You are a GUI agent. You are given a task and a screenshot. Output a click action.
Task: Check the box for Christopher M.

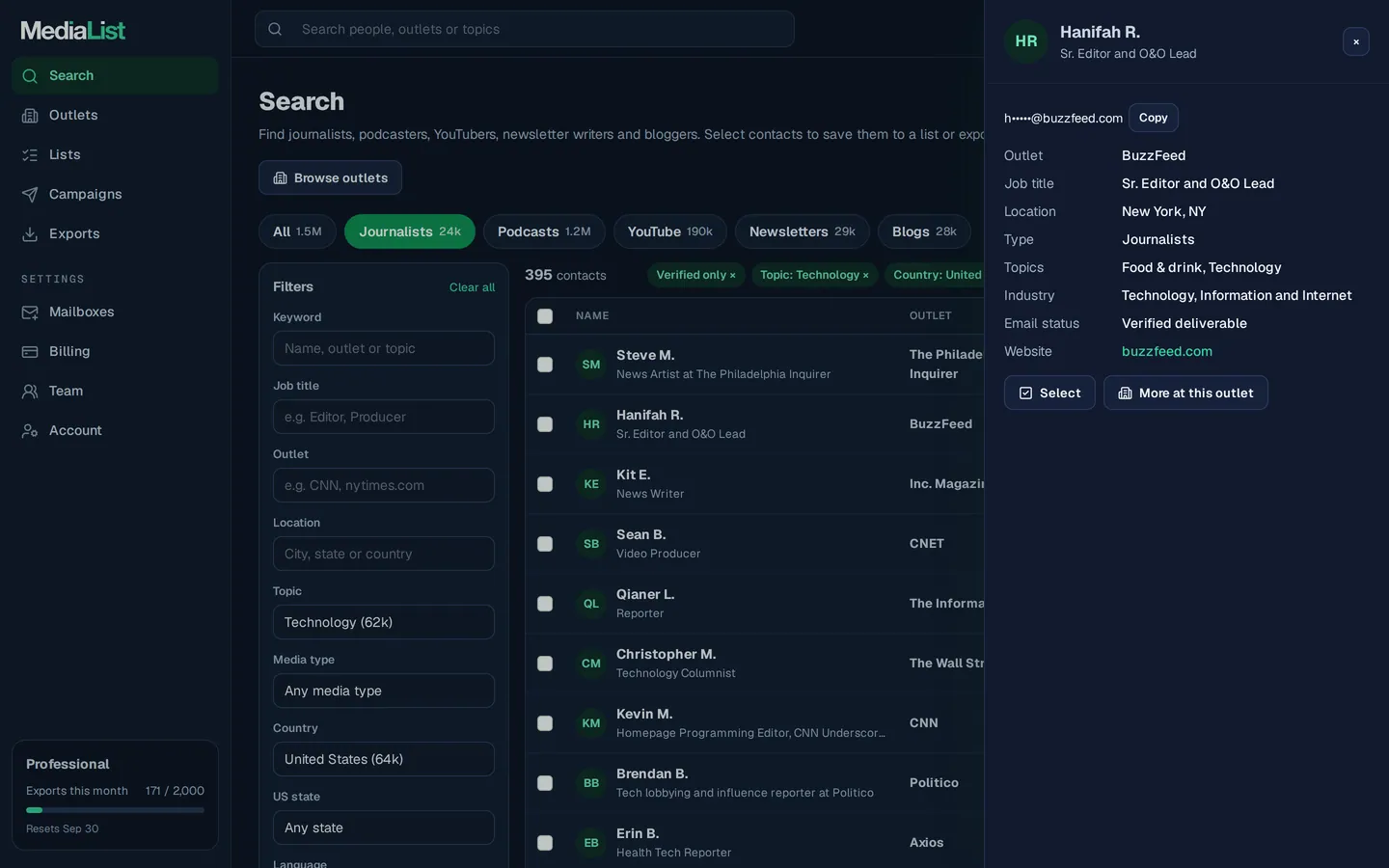coord(545,664)
